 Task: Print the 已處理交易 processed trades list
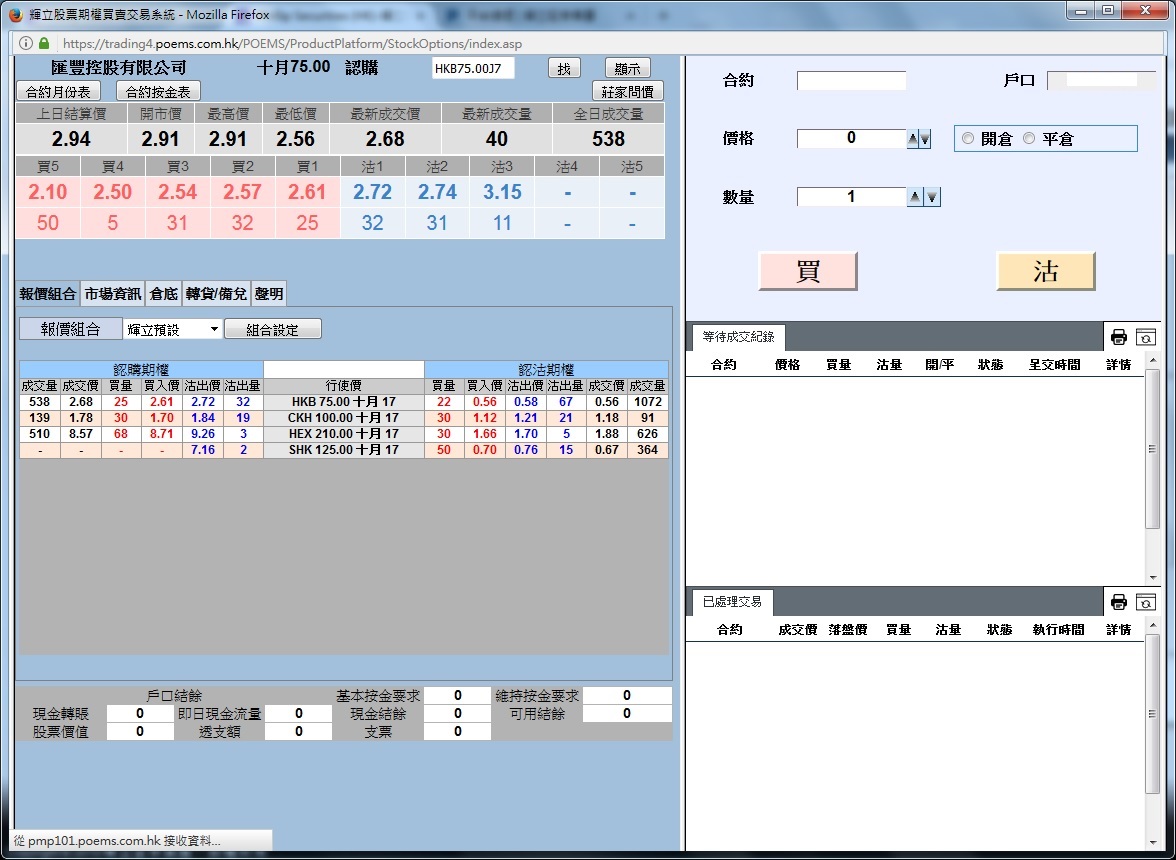pyautogui.click(x=1119, y=602)
